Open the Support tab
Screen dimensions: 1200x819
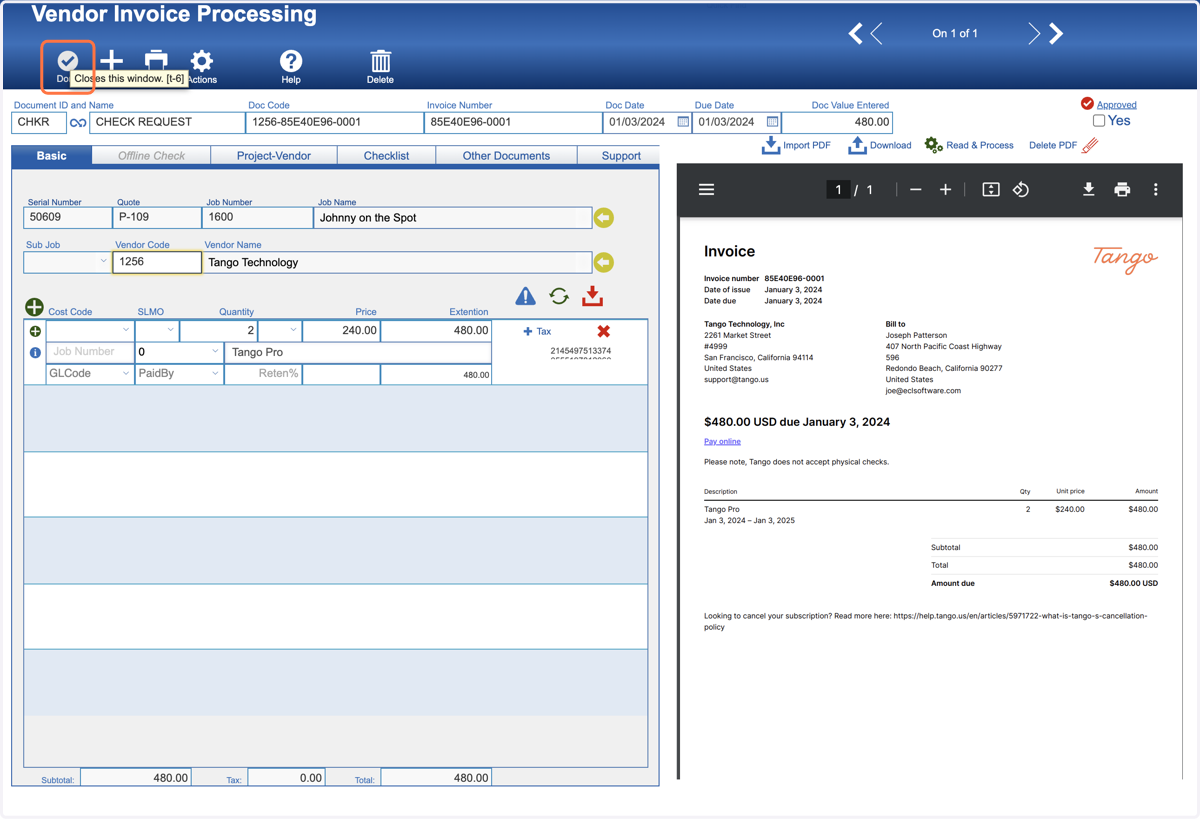(621, 156)
